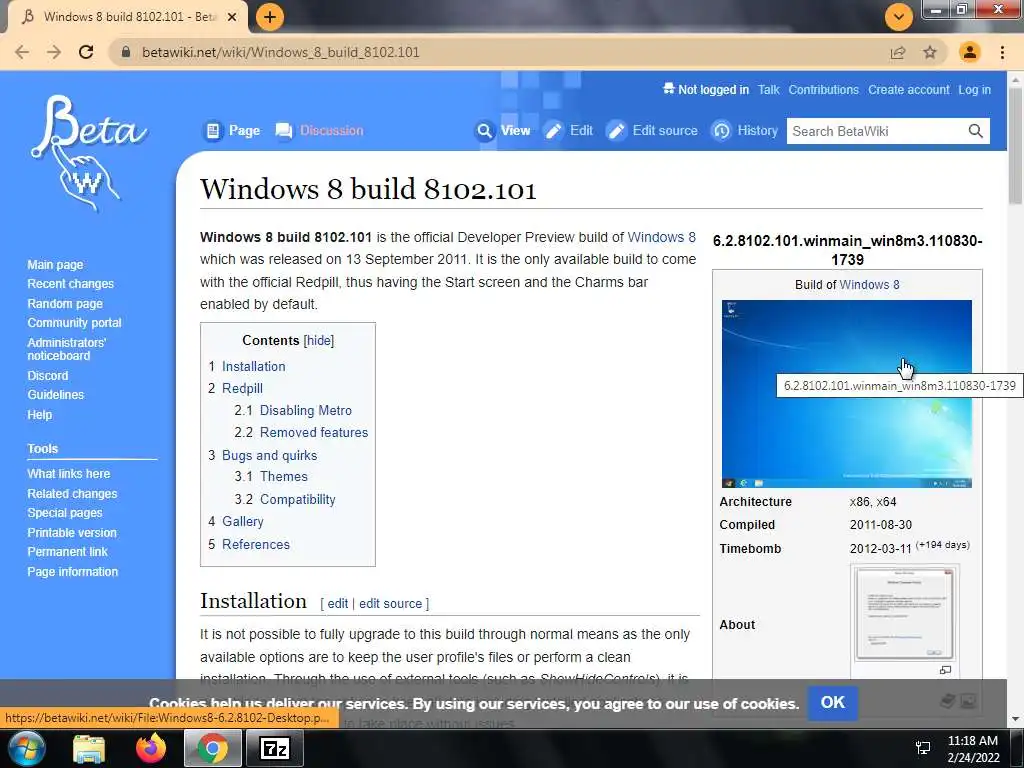Open Random page in sidebar
This screenshot has height=768, width=1024.
65,304
